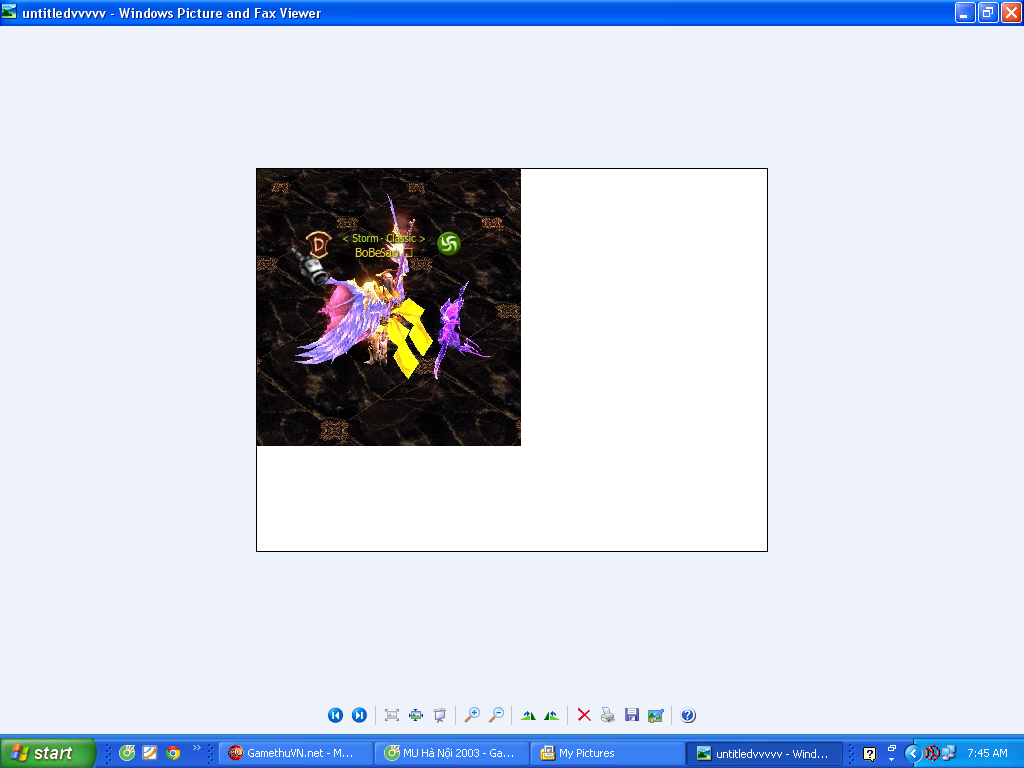Rotate the picture counterclockwise
This screenshot has height=768, width=1024.
pos(552,715)
